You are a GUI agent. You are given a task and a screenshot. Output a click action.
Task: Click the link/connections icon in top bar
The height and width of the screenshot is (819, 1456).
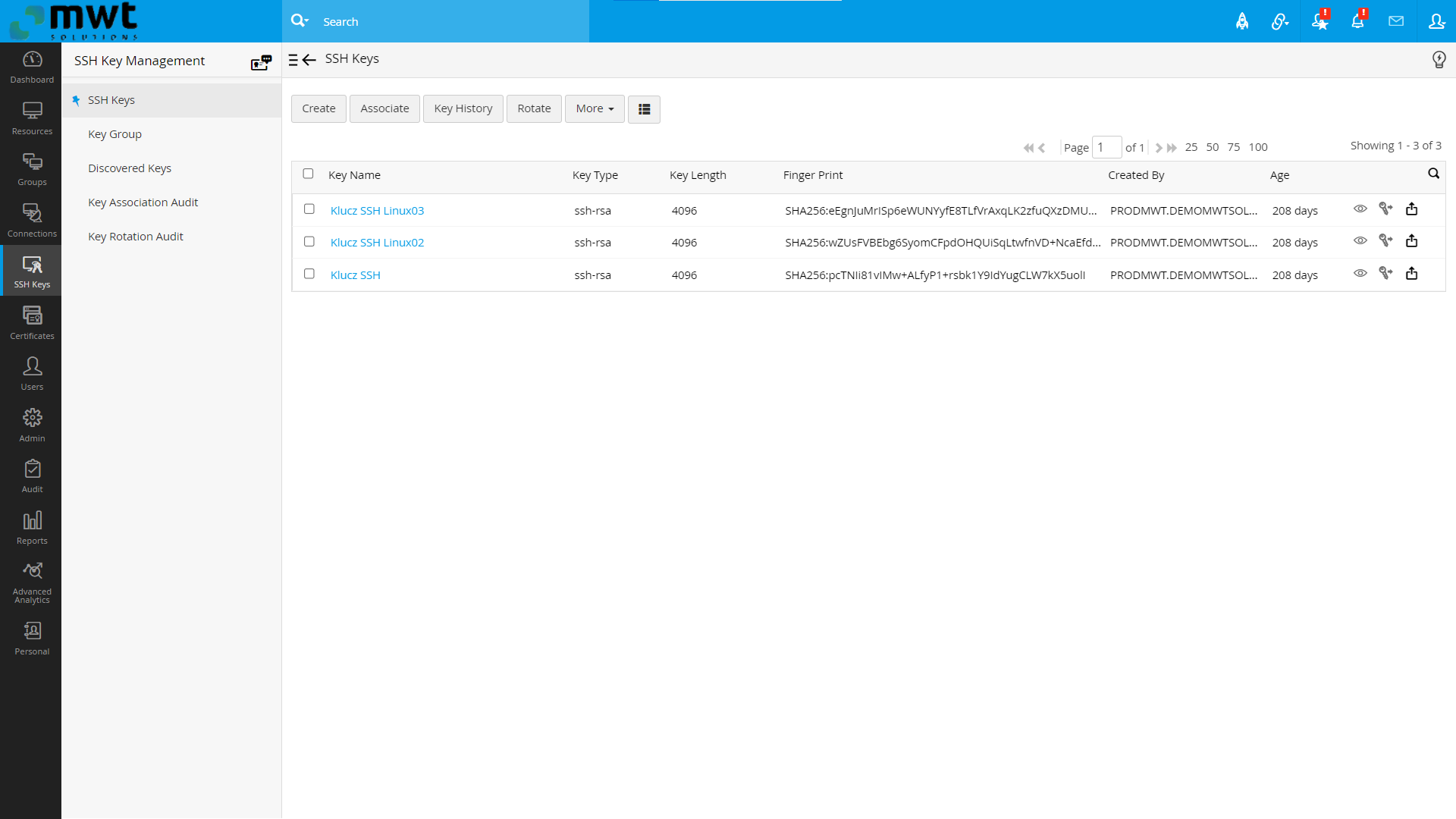pyautogui.click(x=1280, y=21)
